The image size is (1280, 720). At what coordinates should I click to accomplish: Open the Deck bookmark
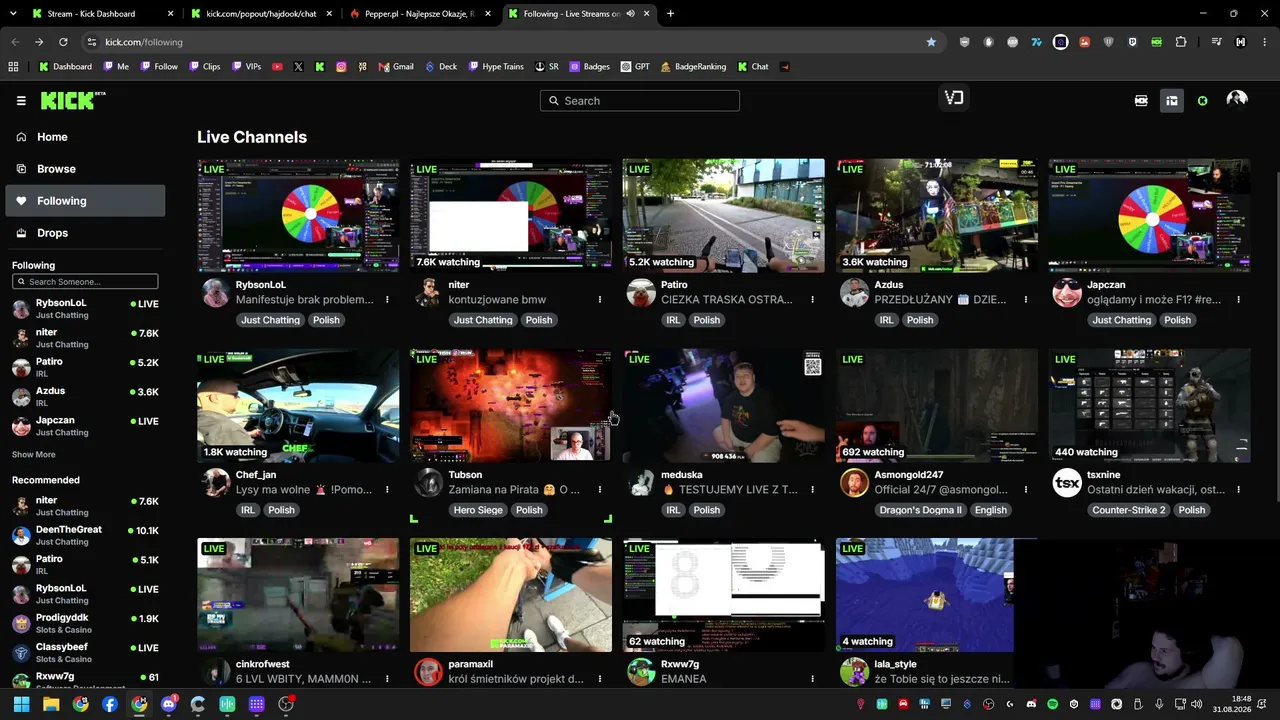(x=441, y=67)
